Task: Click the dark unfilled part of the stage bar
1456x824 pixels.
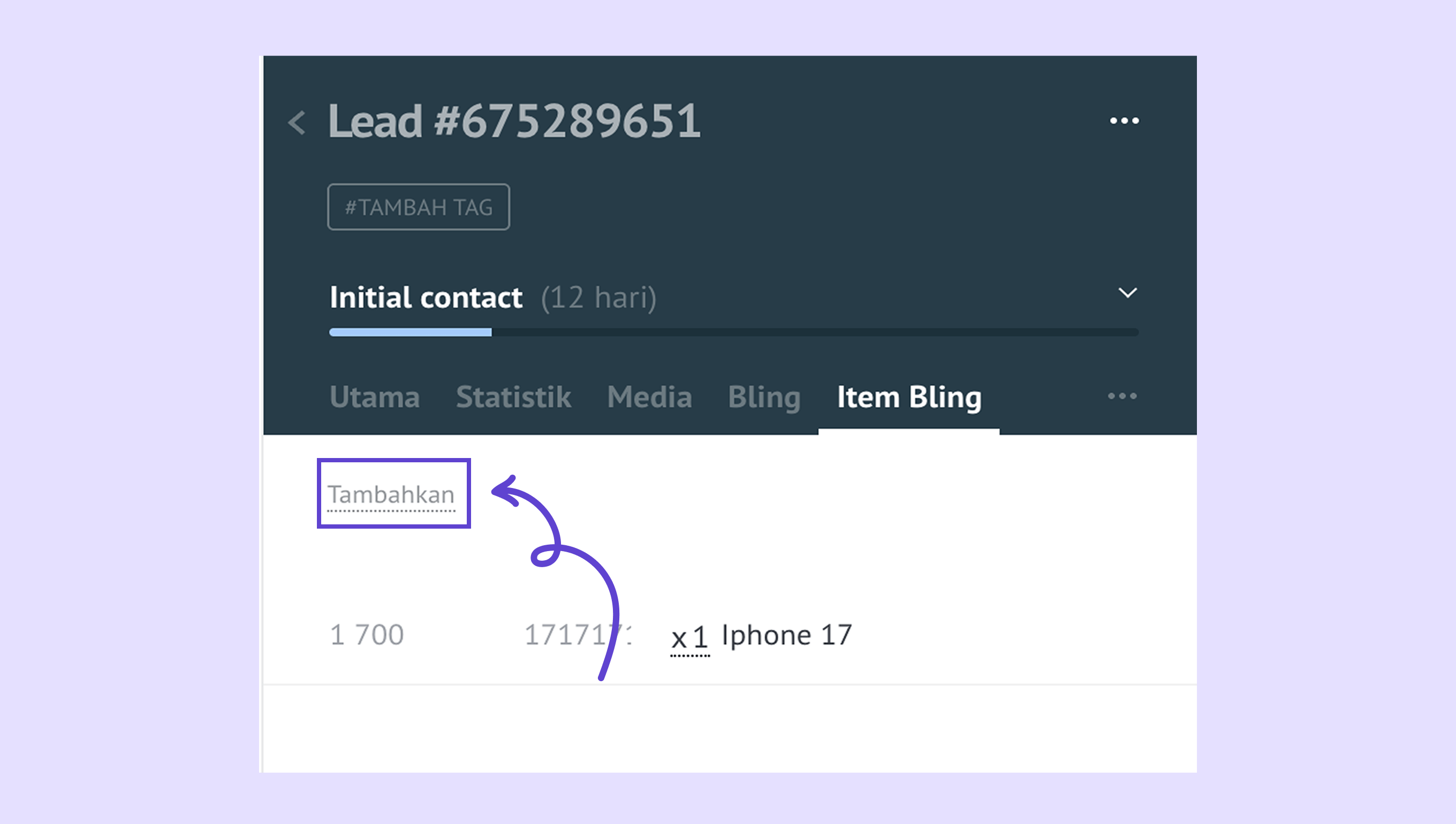Action: [x=815, y=332]
